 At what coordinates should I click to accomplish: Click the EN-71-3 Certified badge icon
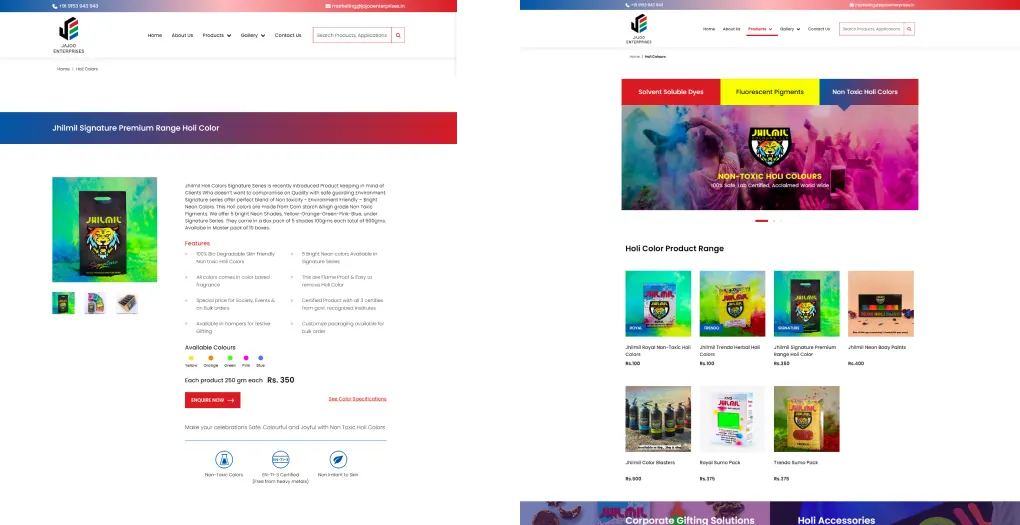280,459
